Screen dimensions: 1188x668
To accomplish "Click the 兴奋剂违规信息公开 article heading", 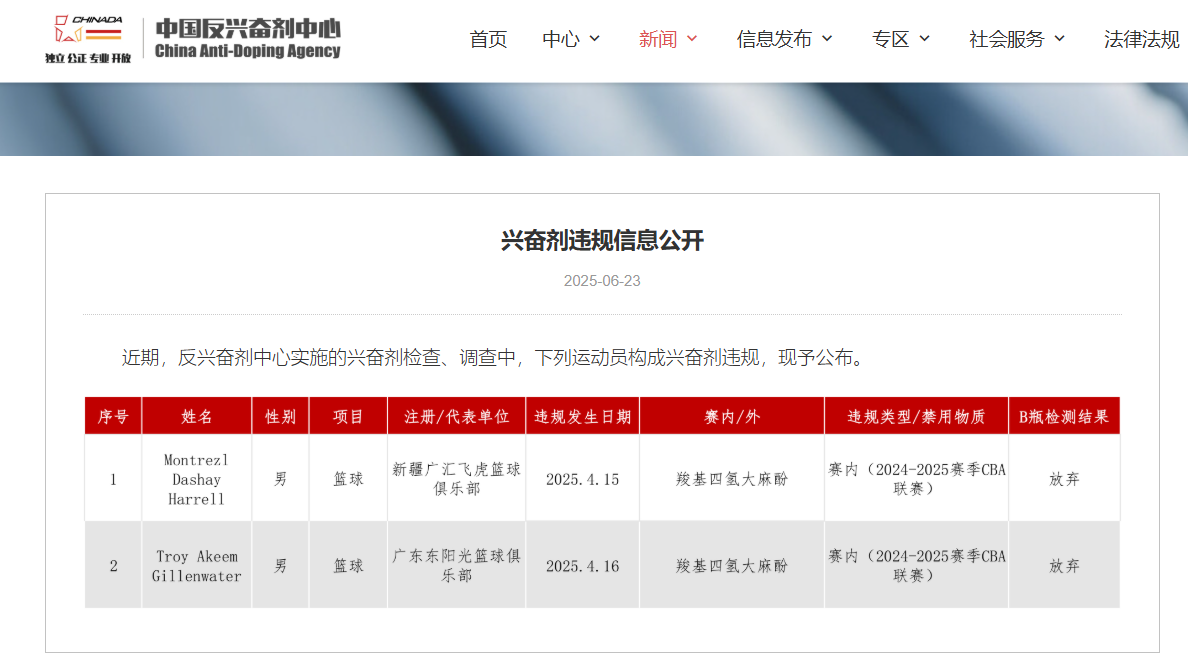I will (x=602, y=241).
